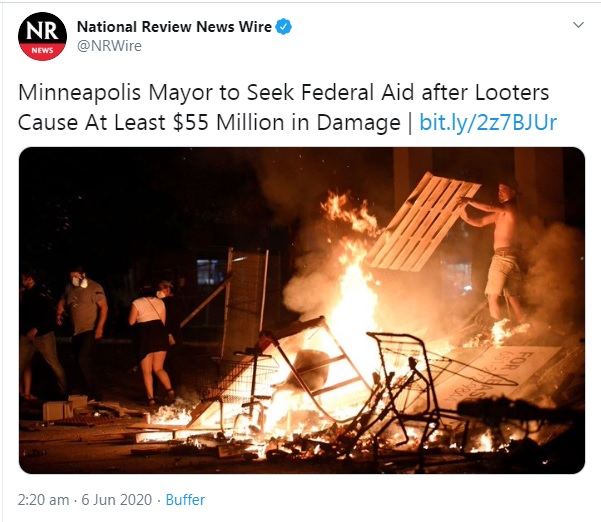This screenshot has width=601, height=522.
Task: Open National Review News Wire profile name
Action: click(174, 27)
